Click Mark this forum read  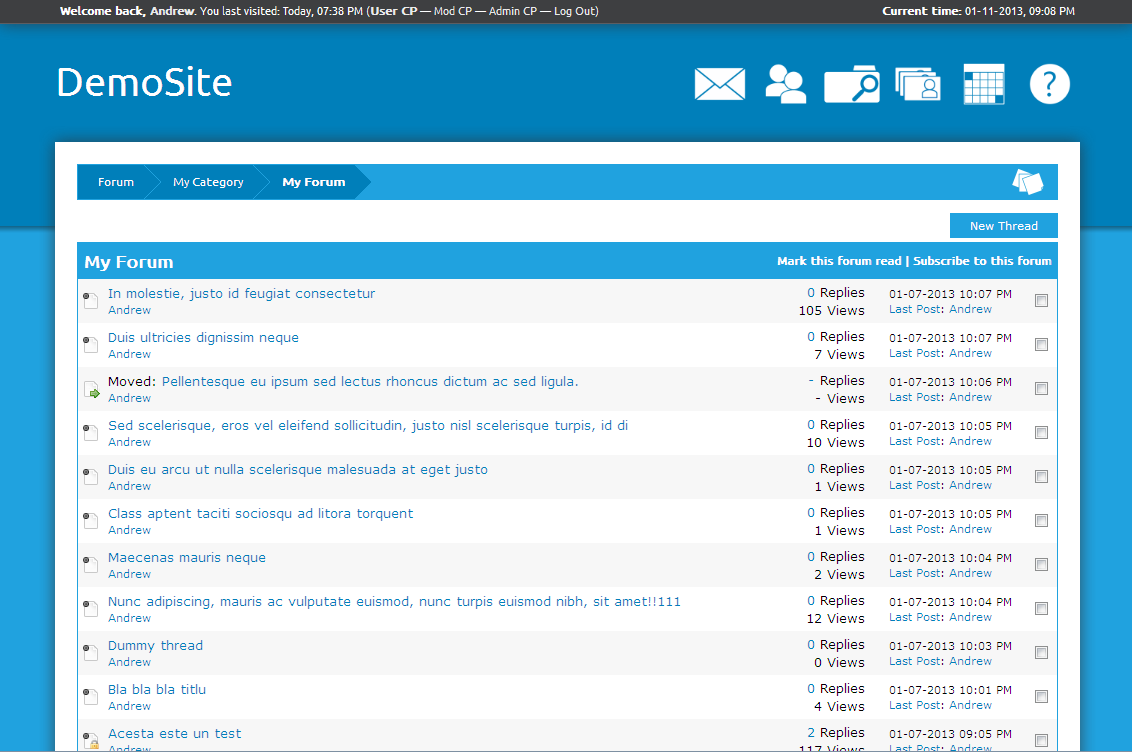tap(838, 261)
